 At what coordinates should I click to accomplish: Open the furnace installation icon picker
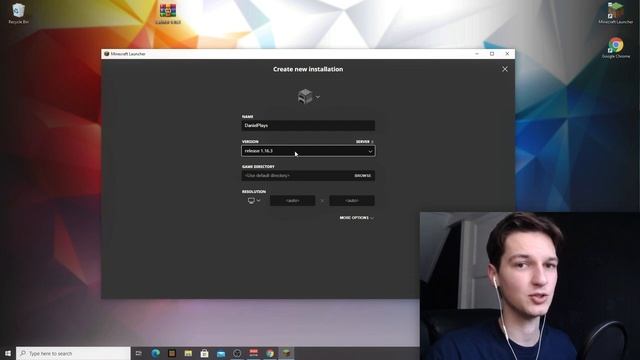pos(308,97)
